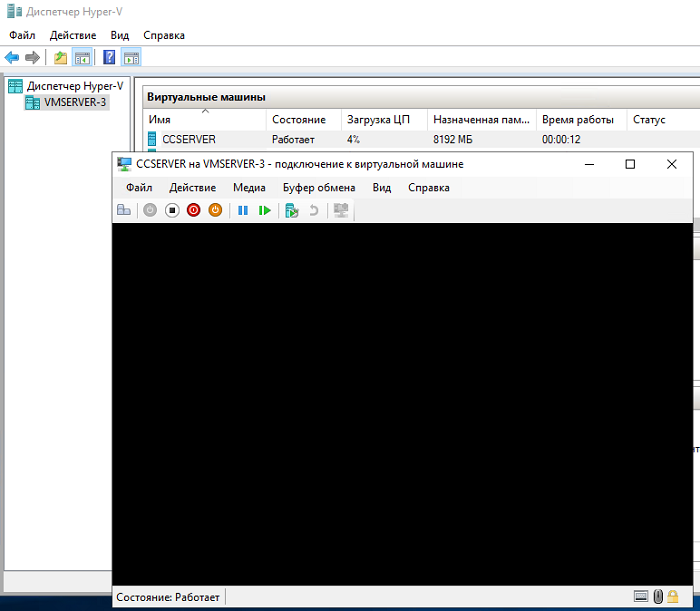Click the mouse icon in the status bar
700x611 pixels.
pyautogui.click(x=658, y=596)
